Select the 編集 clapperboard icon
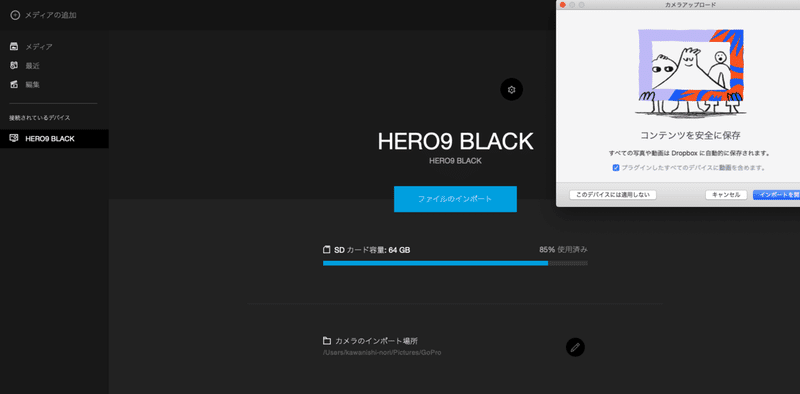Viewport: 800px width, 394px height. [14, 84]
